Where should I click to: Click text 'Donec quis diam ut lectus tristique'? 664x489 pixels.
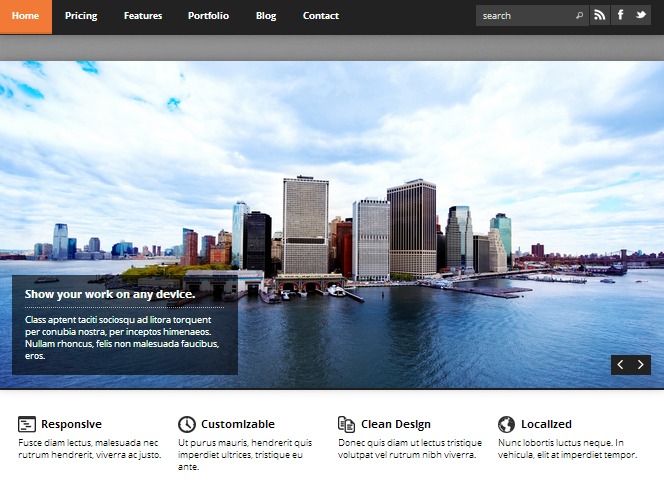tap(410, 443)
